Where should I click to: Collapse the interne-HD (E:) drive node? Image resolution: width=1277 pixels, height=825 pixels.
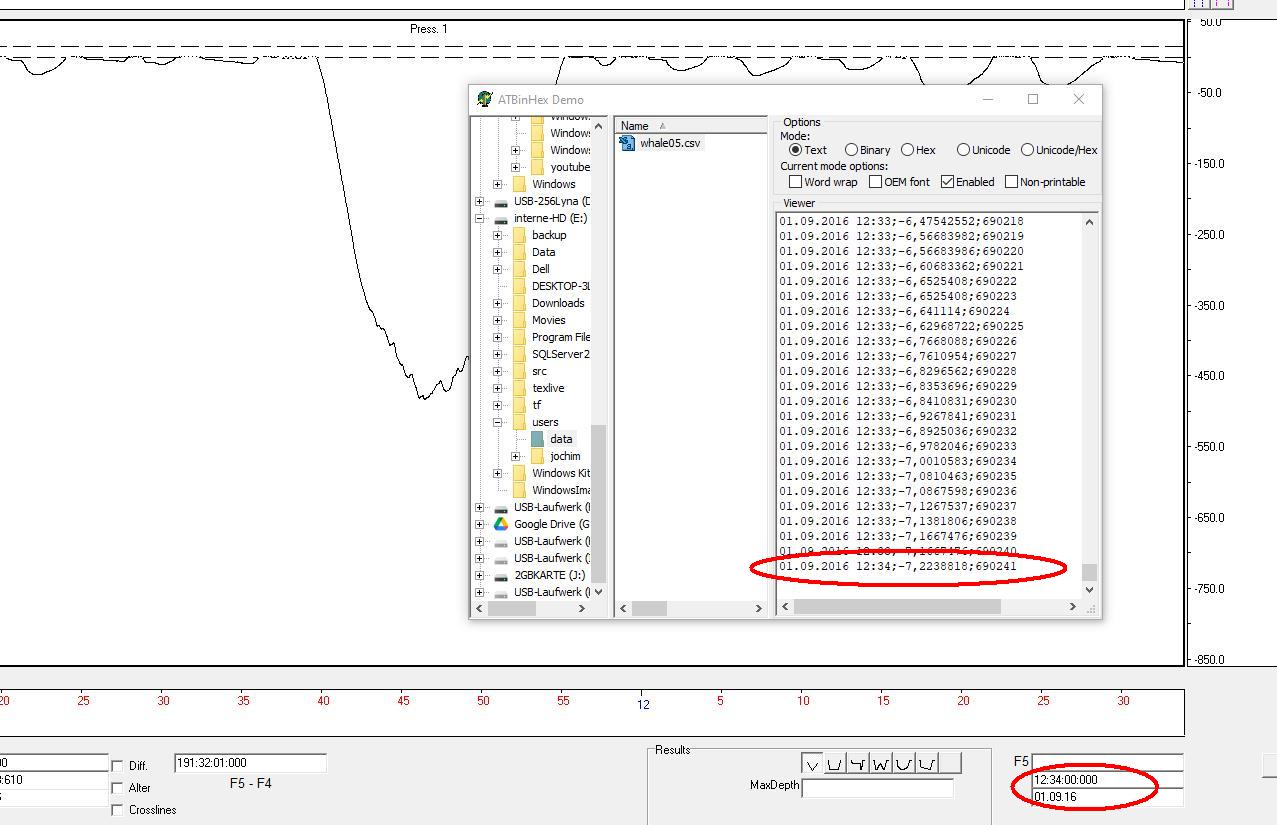pyautogui.click(x=480, y=218)
